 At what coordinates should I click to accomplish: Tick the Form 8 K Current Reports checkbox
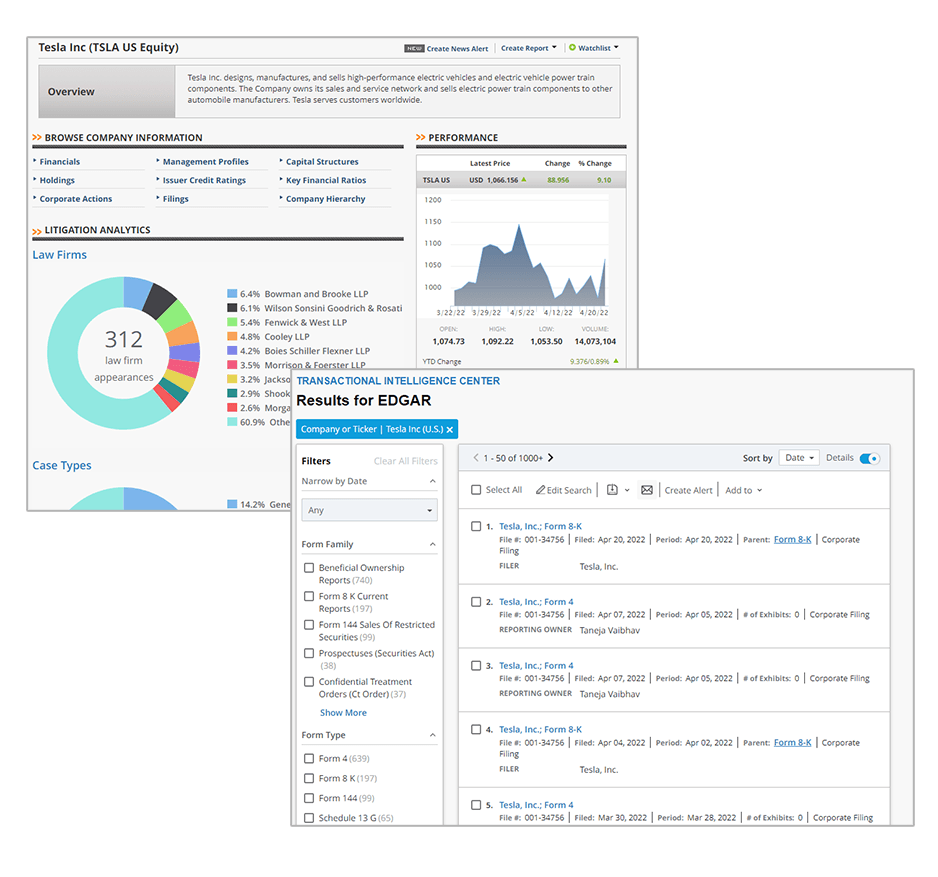tap(309, 596)
